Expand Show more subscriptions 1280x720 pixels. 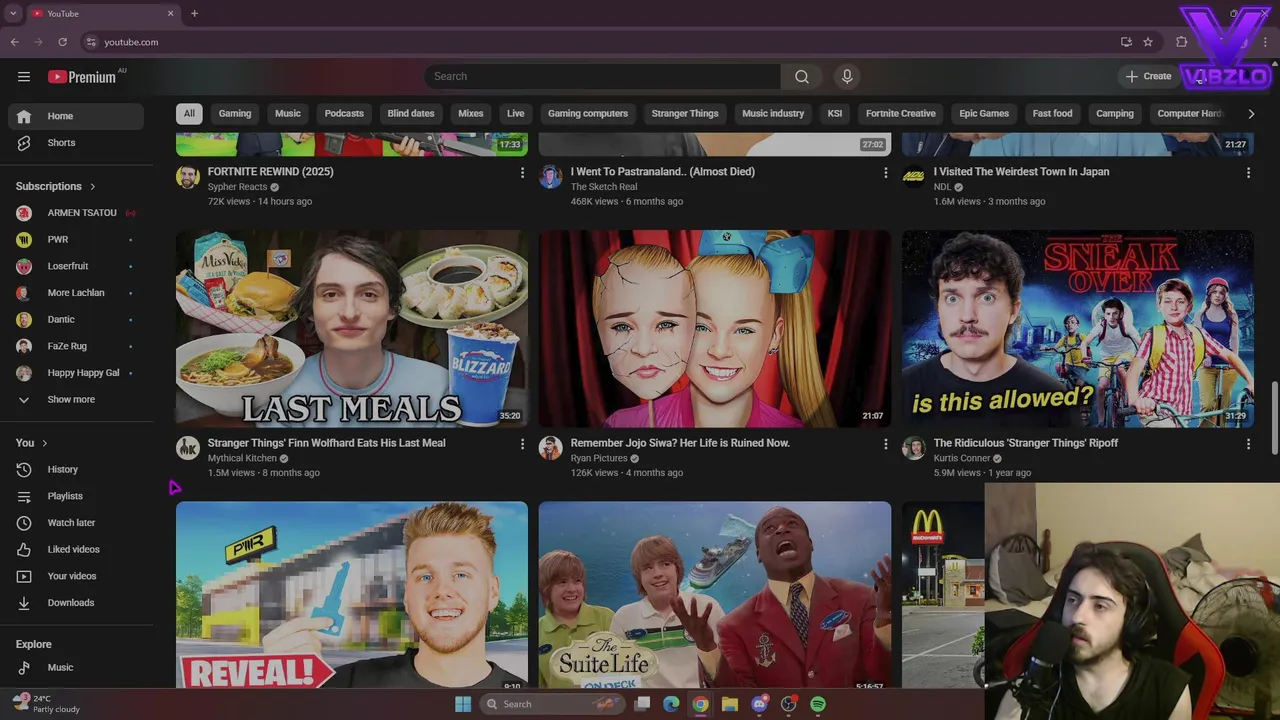(x=76, y=400)
